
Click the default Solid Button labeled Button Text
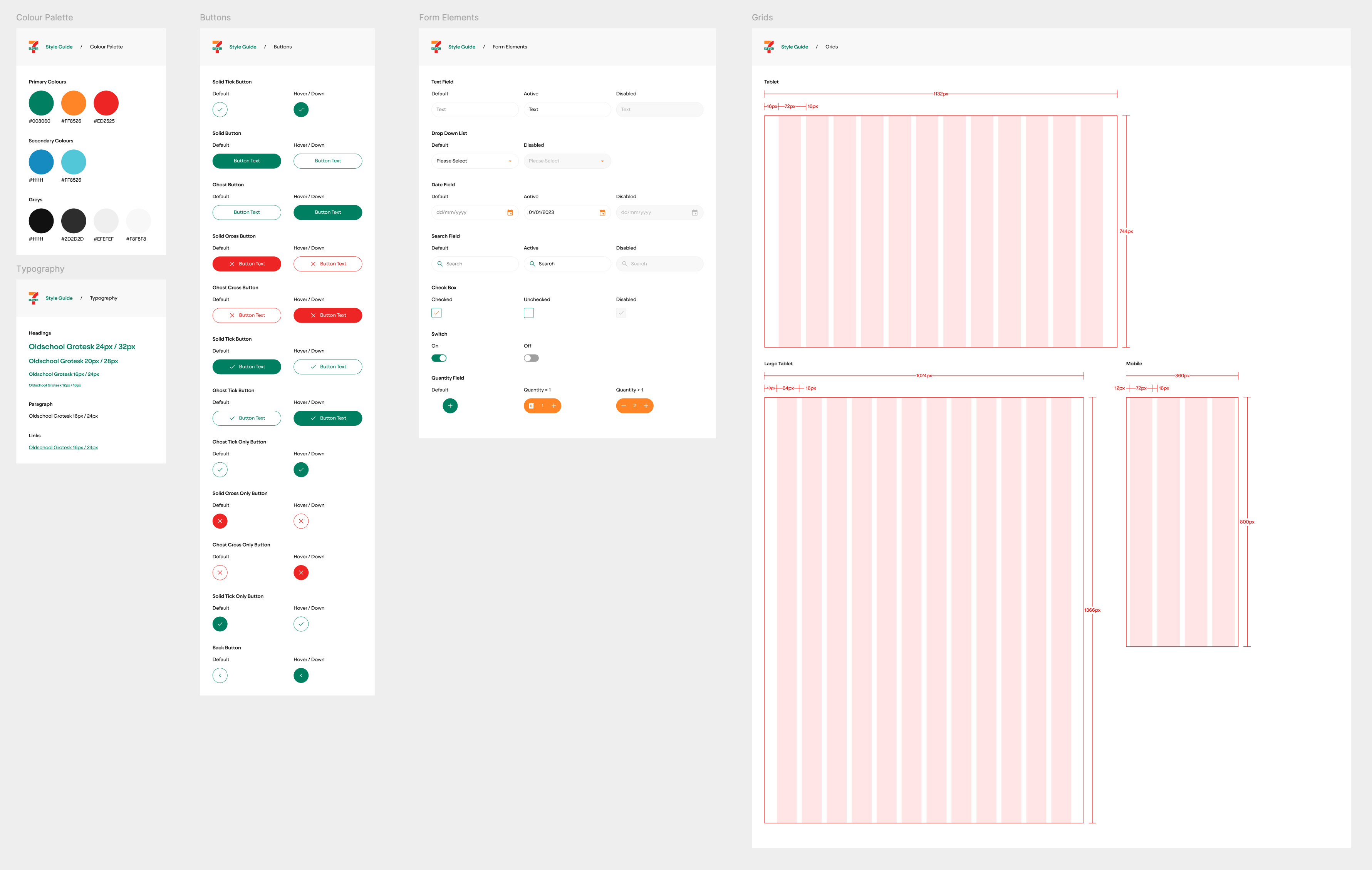(x=247, y=161)
